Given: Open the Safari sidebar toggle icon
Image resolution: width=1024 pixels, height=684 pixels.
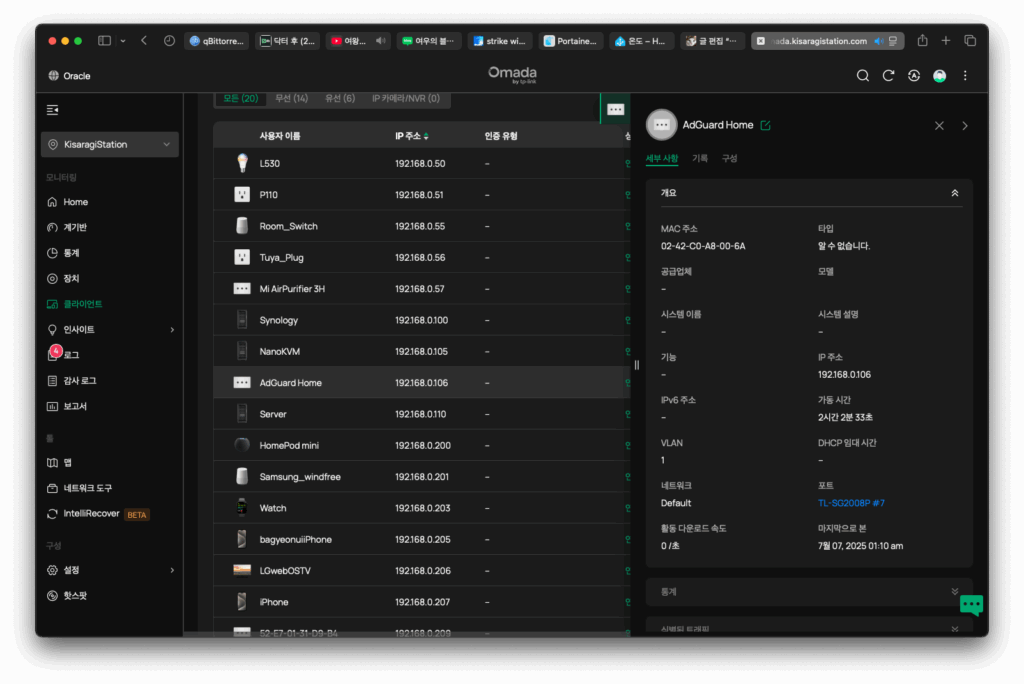Looking at the screenshot, I should pos(104,41).
